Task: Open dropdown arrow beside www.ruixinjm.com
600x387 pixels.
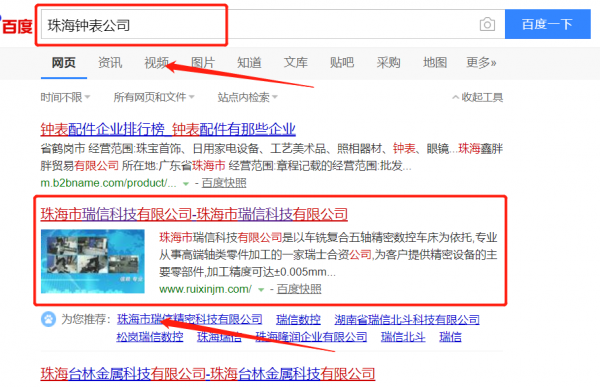Action: (261, 290)
